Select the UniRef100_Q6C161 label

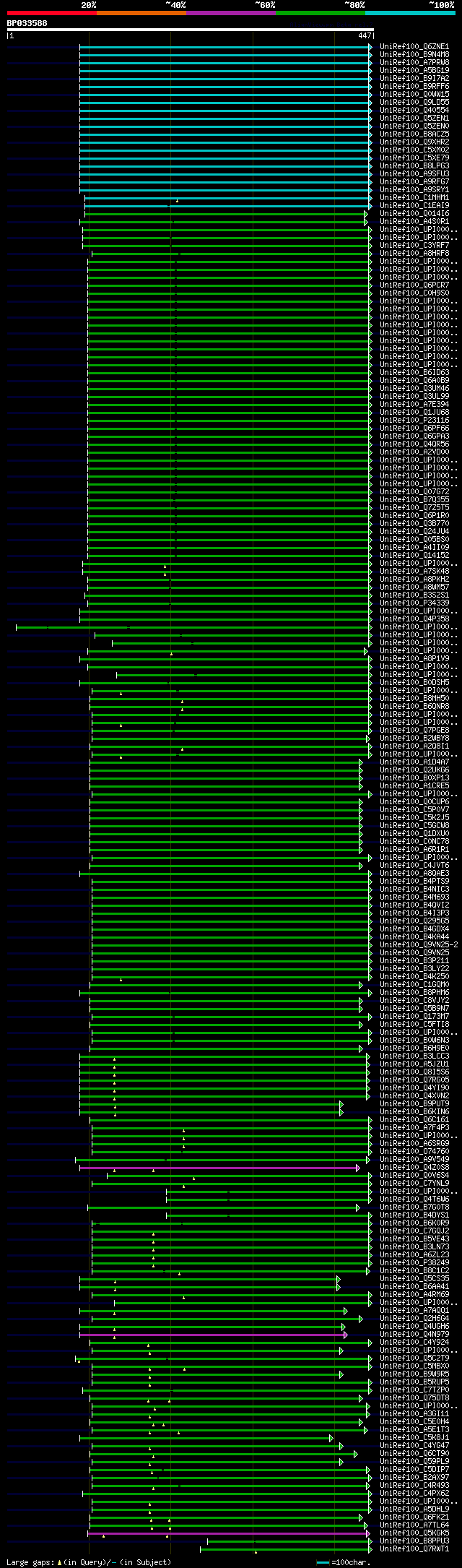pos(414,1120)
